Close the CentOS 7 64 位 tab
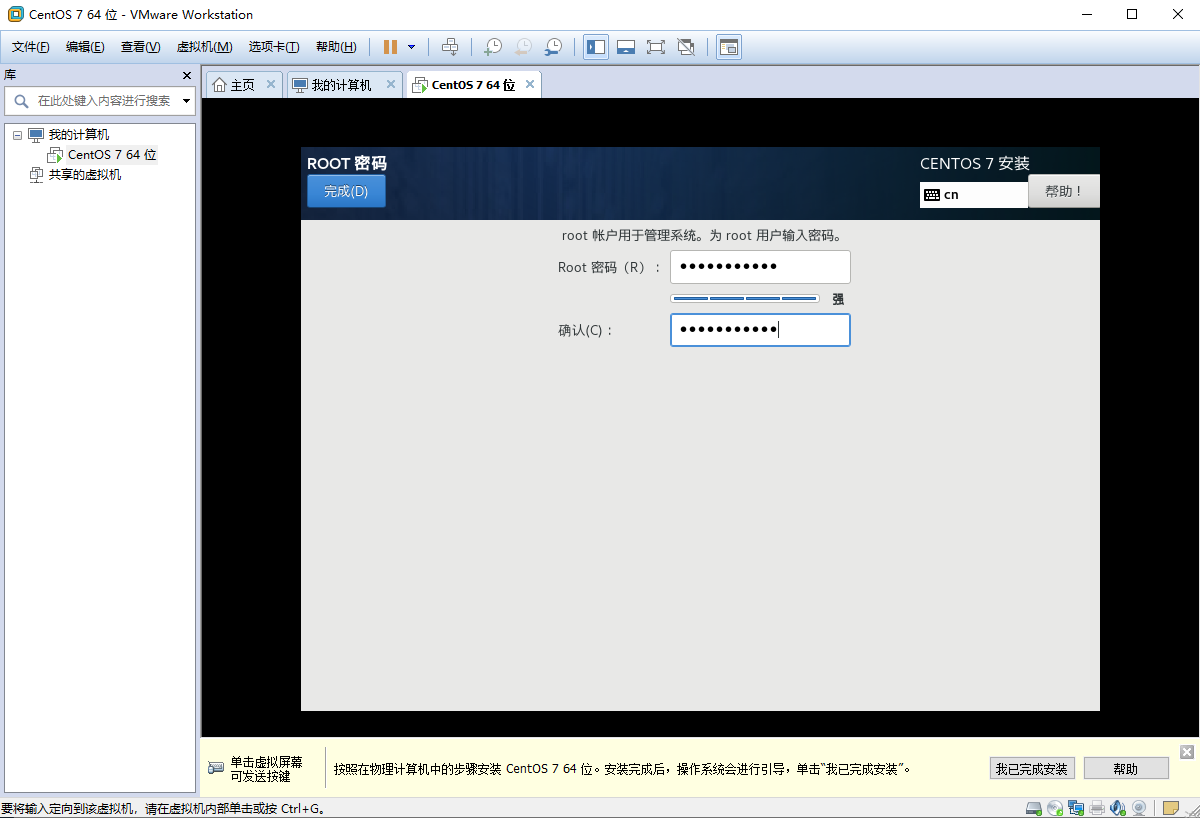Image resolution: width=1200 pixels, height=818 pixels. click(530, 85)
